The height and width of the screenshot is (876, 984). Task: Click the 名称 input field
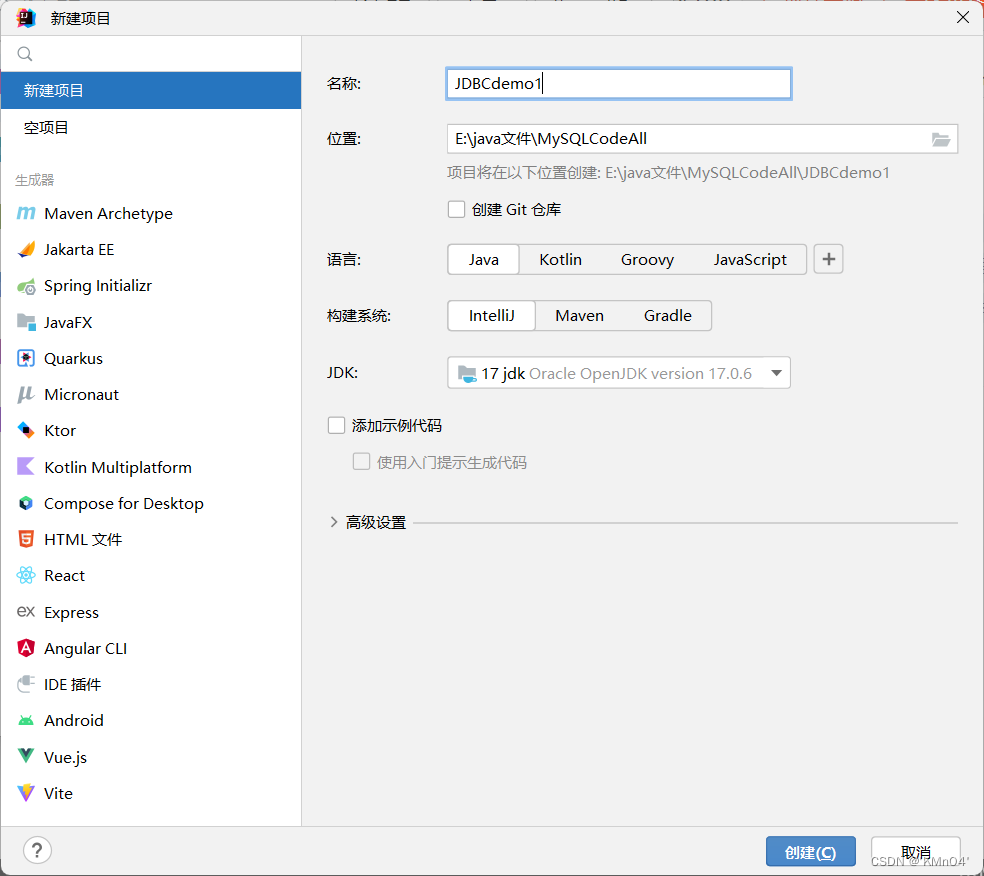[x=619, y=83]
